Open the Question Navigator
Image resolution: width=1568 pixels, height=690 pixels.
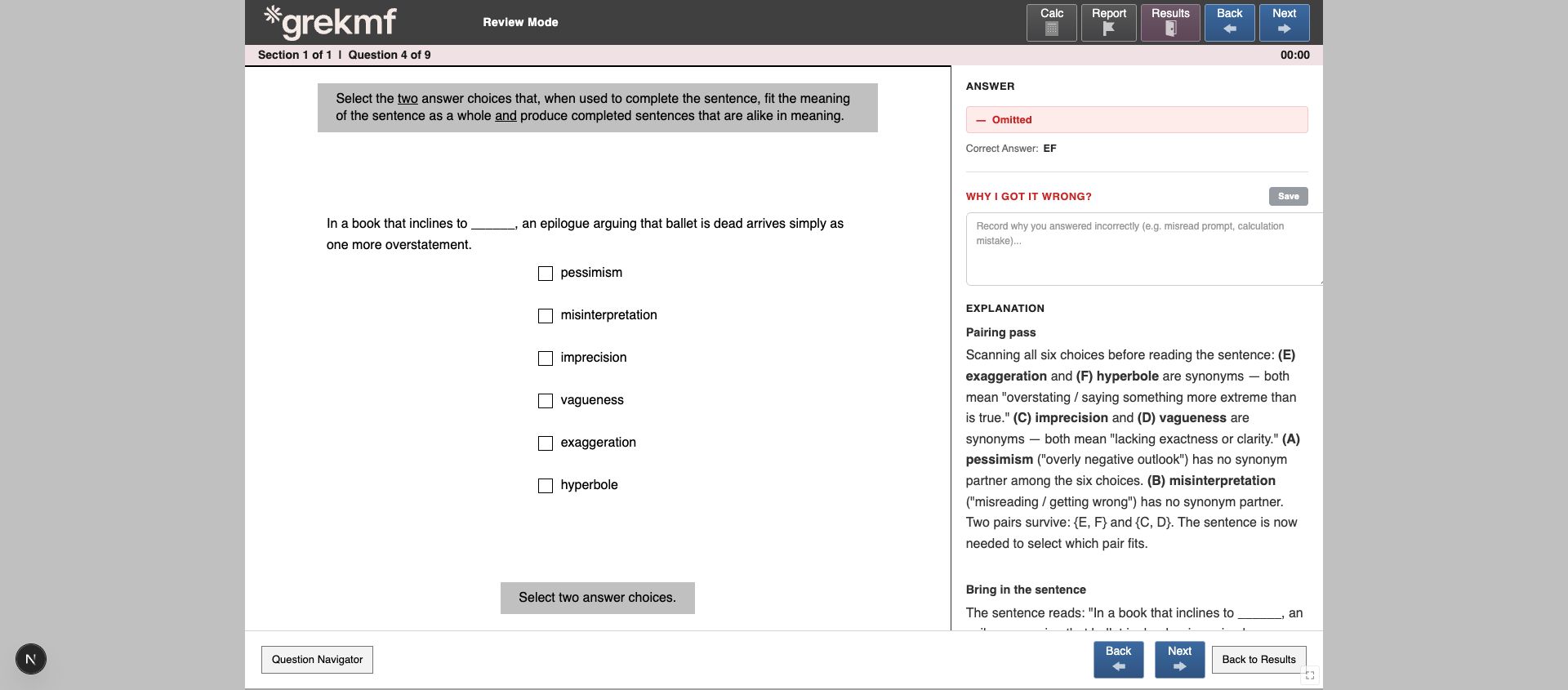click(317, 660)
